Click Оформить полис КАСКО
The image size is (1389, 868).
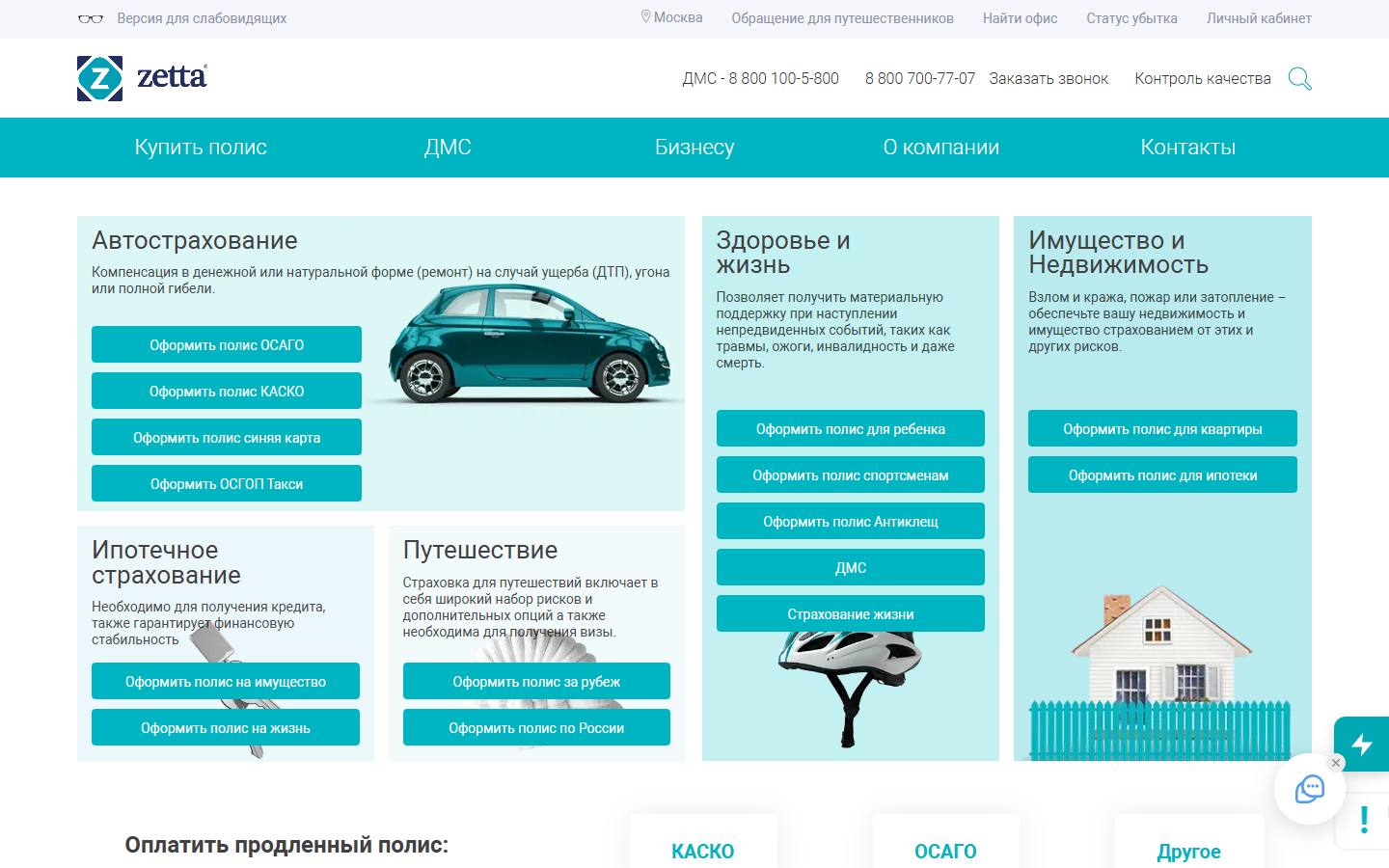point(227,391)
